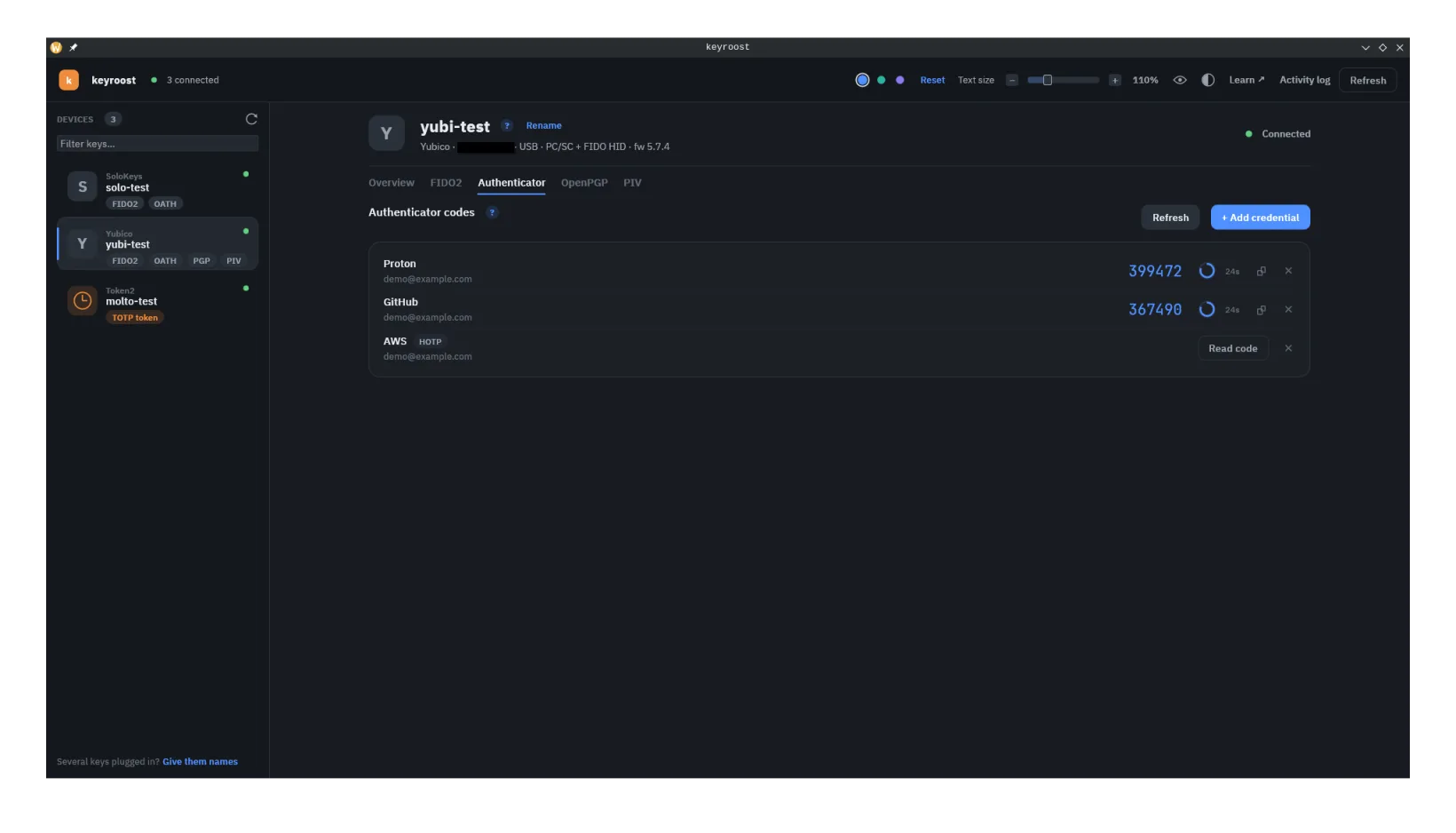
Task: Click the PGP tag under yubi-test
Action: coord(202,261)
